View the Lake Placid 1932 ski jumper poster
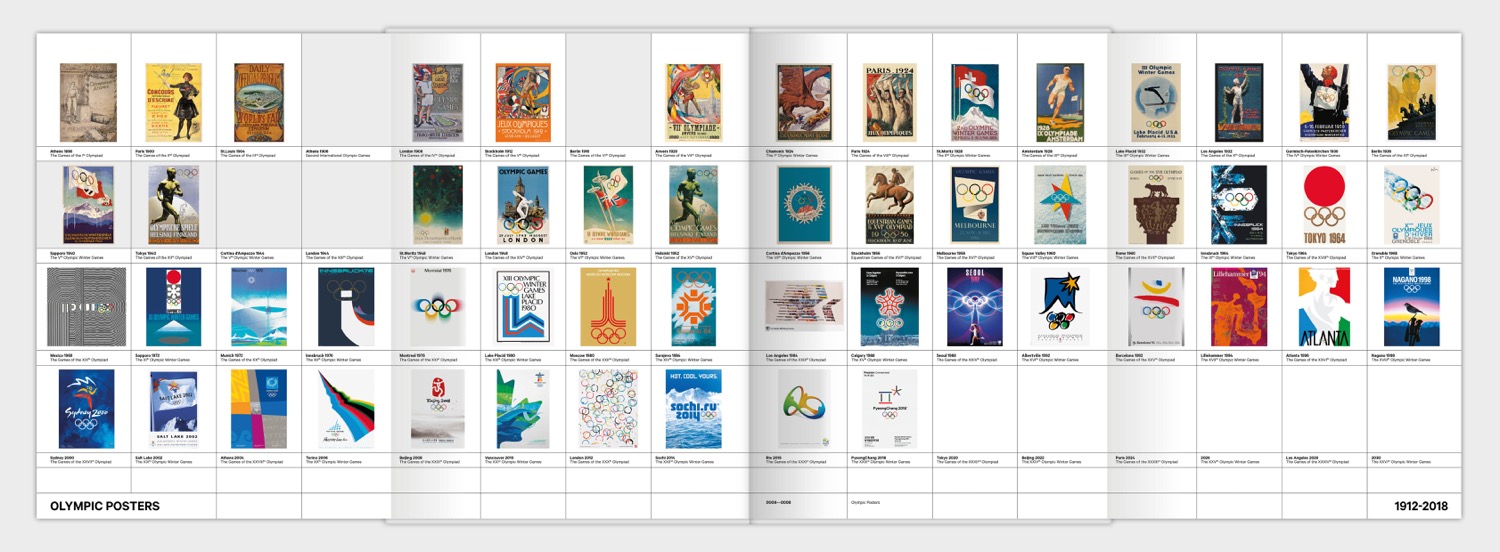The width and height of the screenshot is (1500, 552). tap(1154, 103)
